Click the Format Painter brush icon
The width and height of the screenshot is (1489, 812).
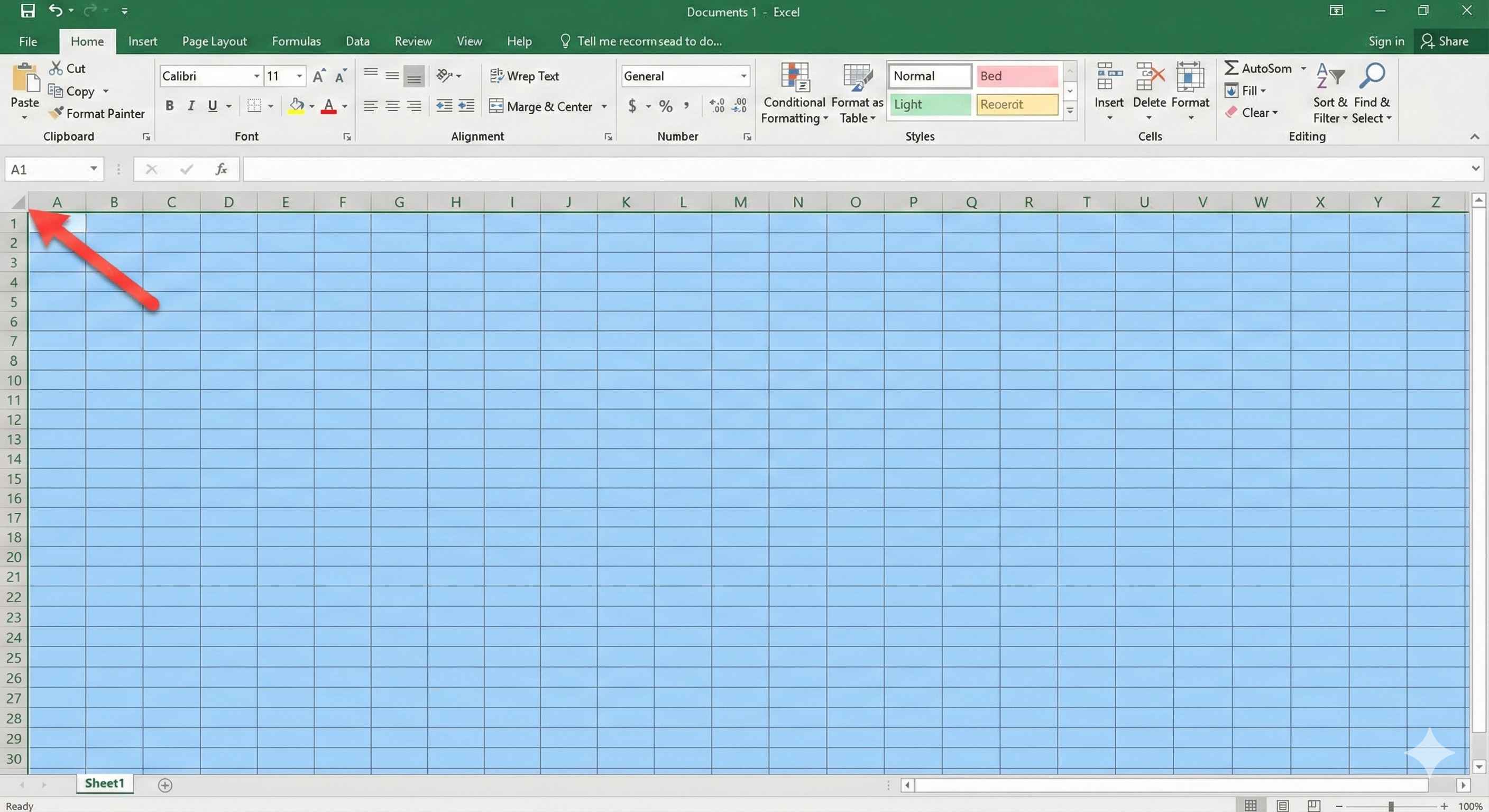(x=56, y=113)
